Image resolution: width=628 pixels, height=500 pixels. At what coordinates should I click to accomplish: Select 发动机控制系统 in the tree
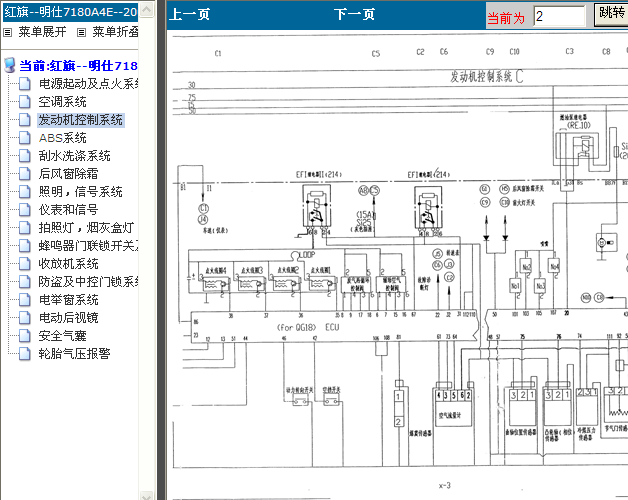click(x=81, y=120)
